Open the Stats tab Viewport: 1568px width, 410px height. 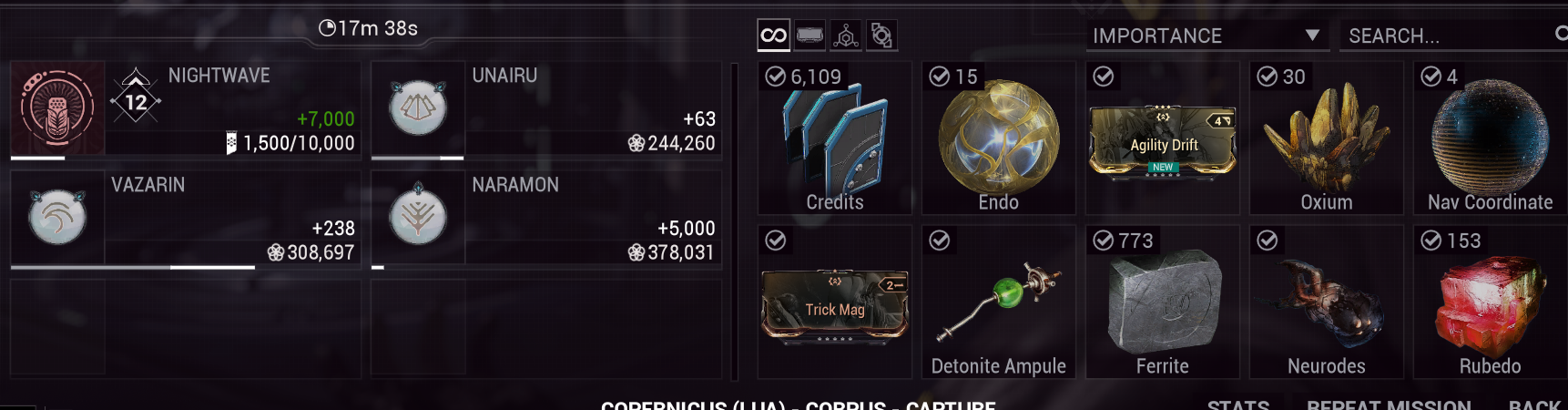click(x=1238, y=405)
